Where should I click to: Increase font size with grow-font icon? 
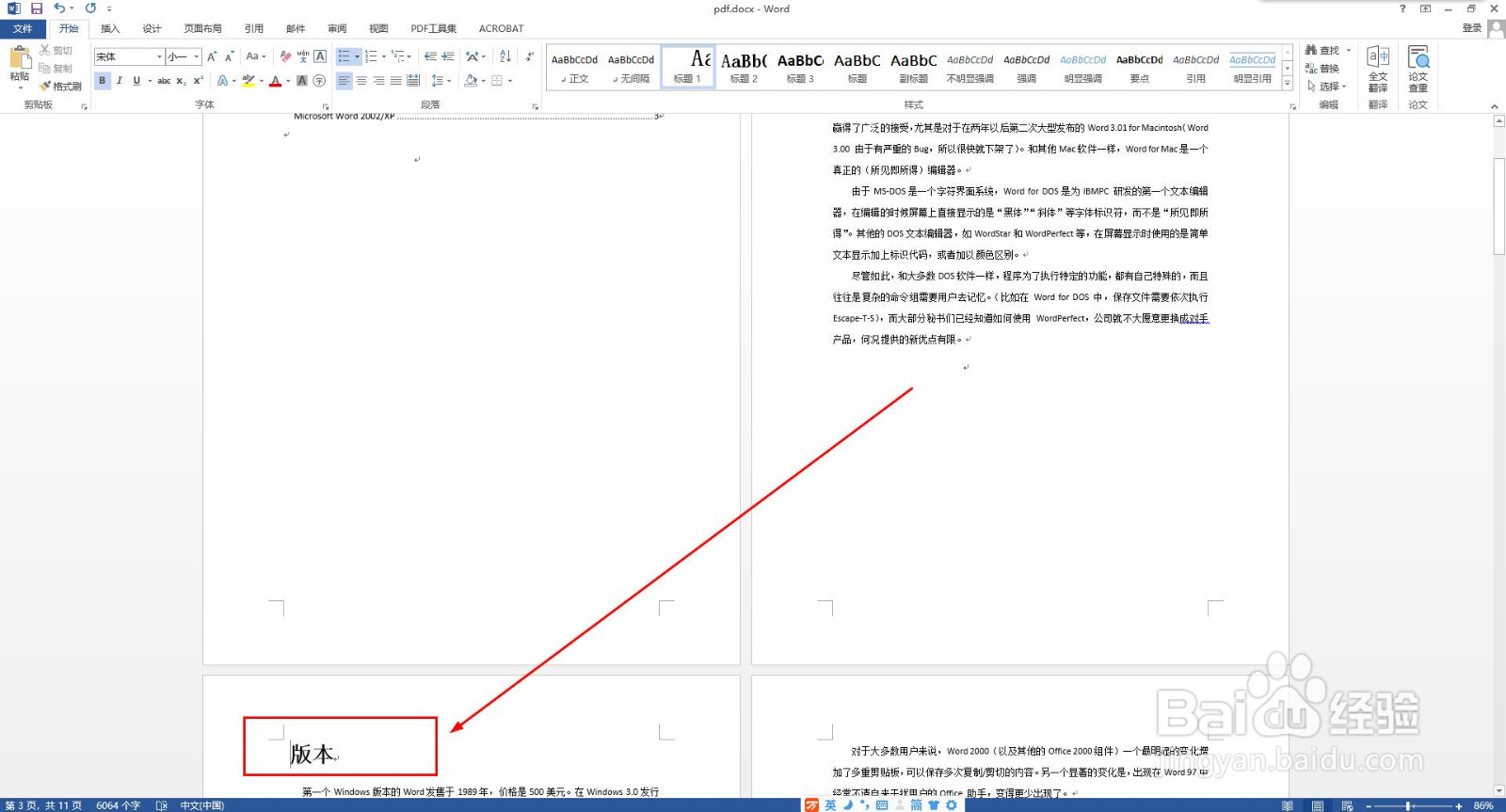point(212,56)
